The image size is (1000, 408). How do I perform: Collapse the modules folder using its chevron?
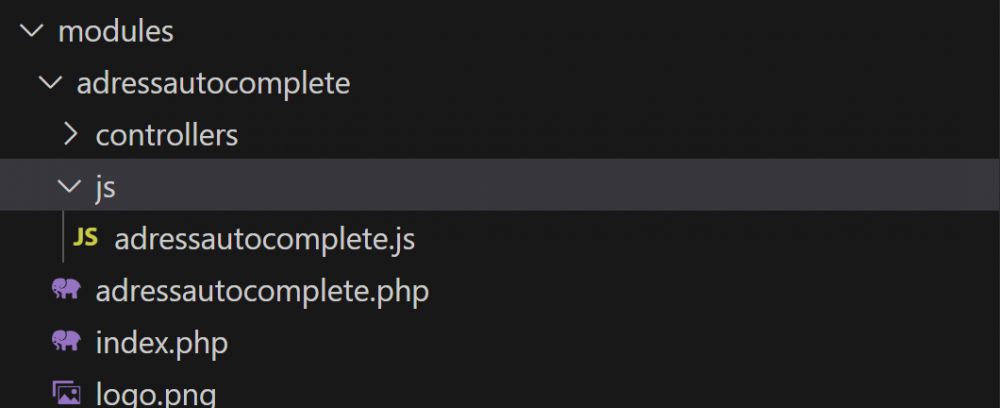pyautogui.click(x=33, y=31)
